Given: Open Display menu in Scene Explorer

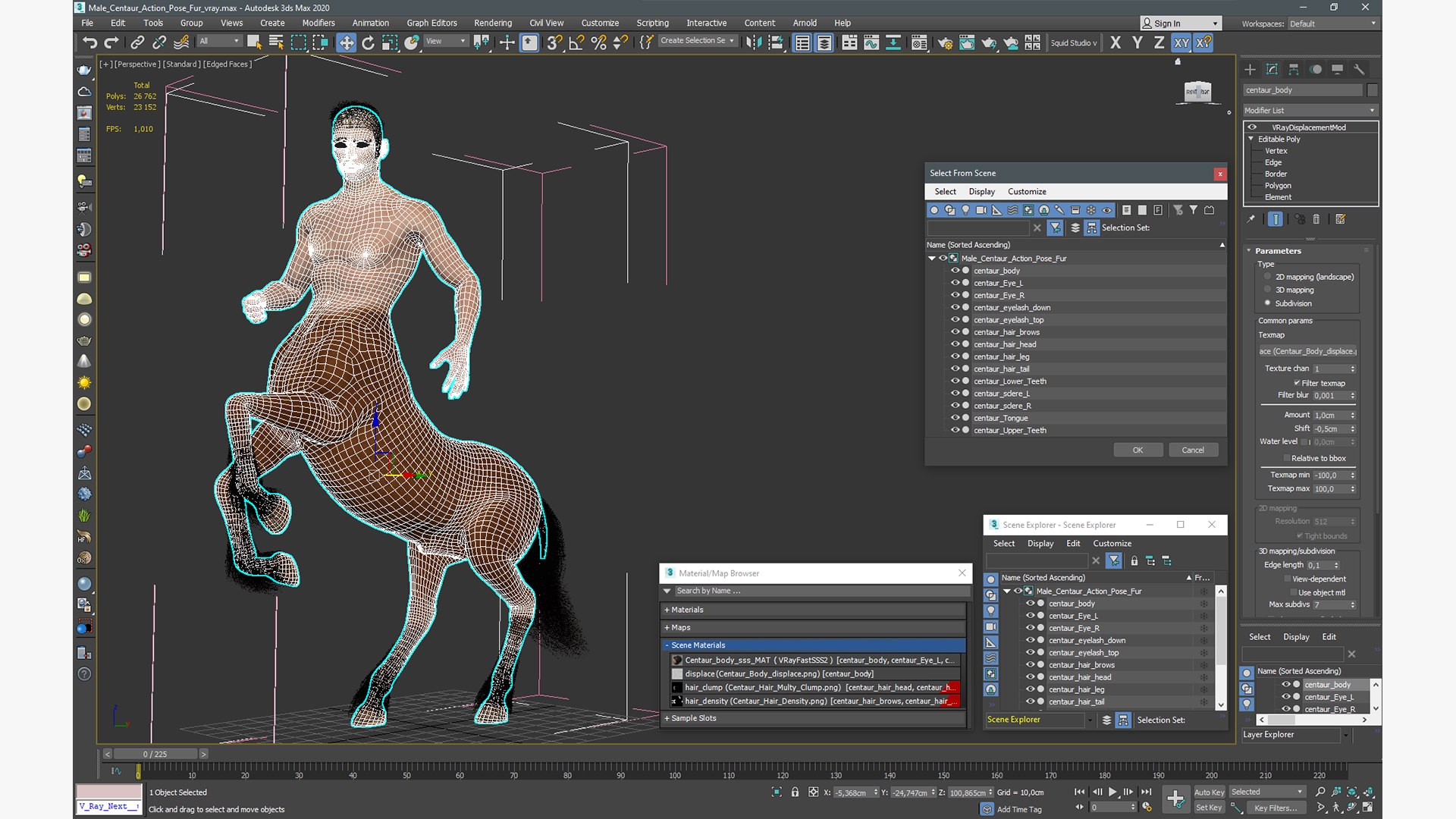Looking at the screenshot, I should [1040, 544].
